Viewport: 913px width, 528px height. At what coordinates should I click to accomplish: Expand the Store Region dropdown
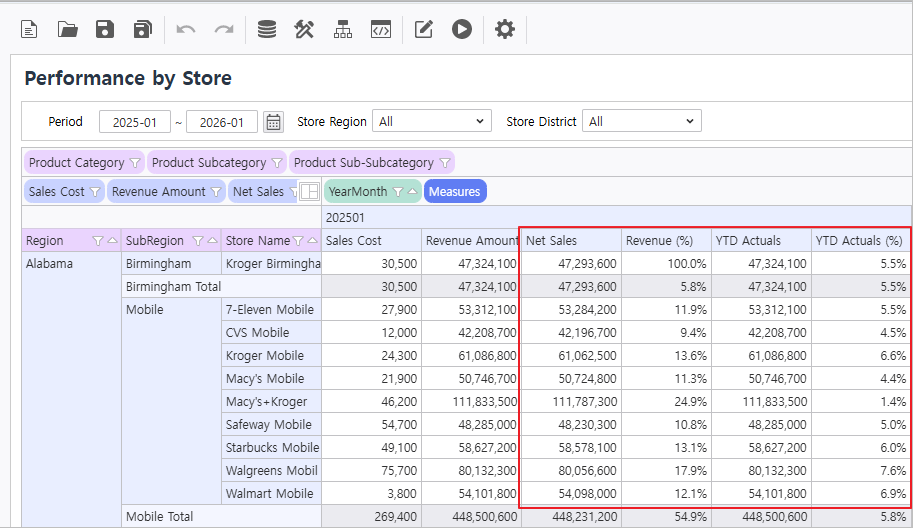click(432, 122)
